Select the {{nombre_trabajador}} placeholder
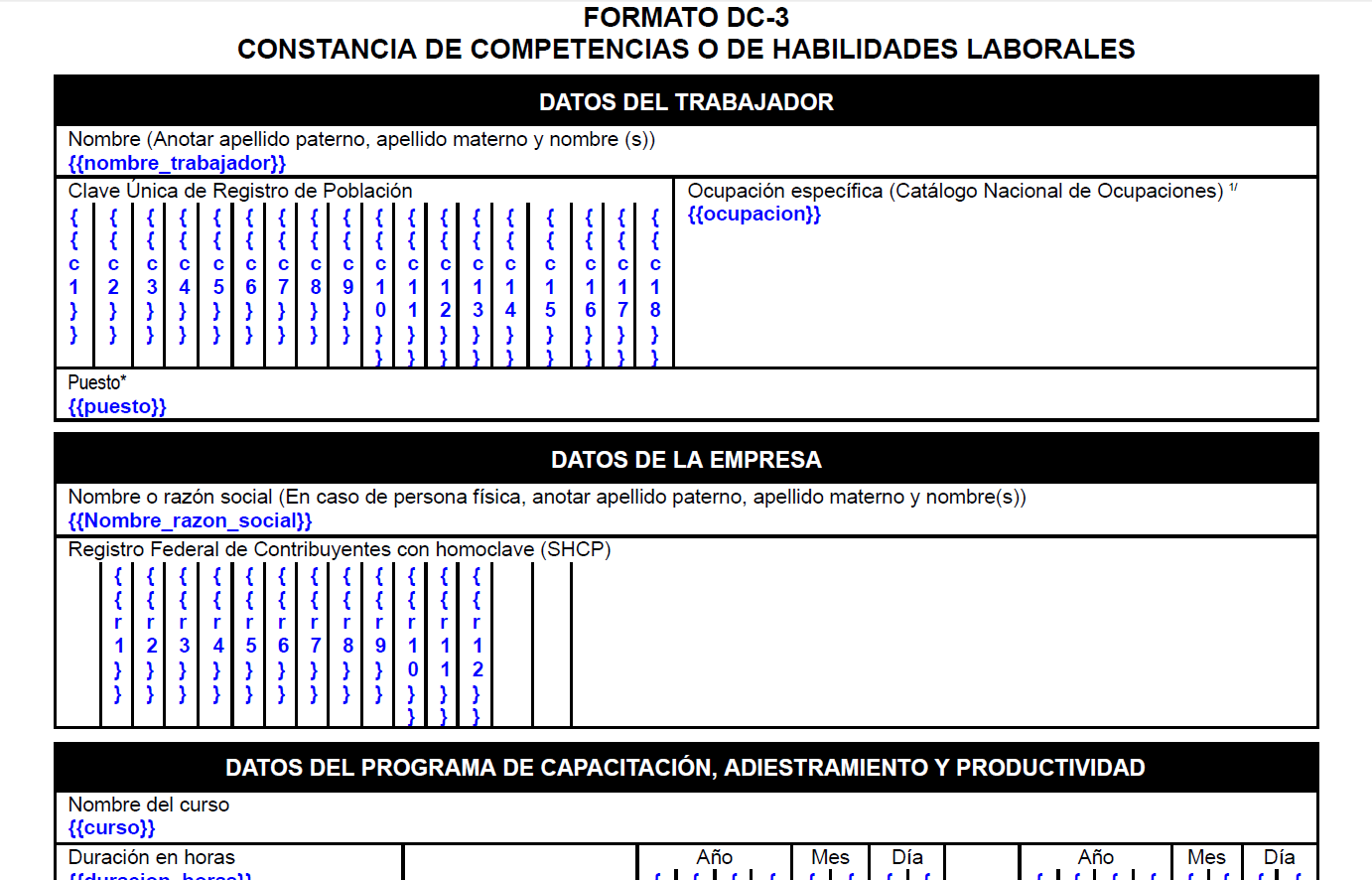 [x=177, y=163]
